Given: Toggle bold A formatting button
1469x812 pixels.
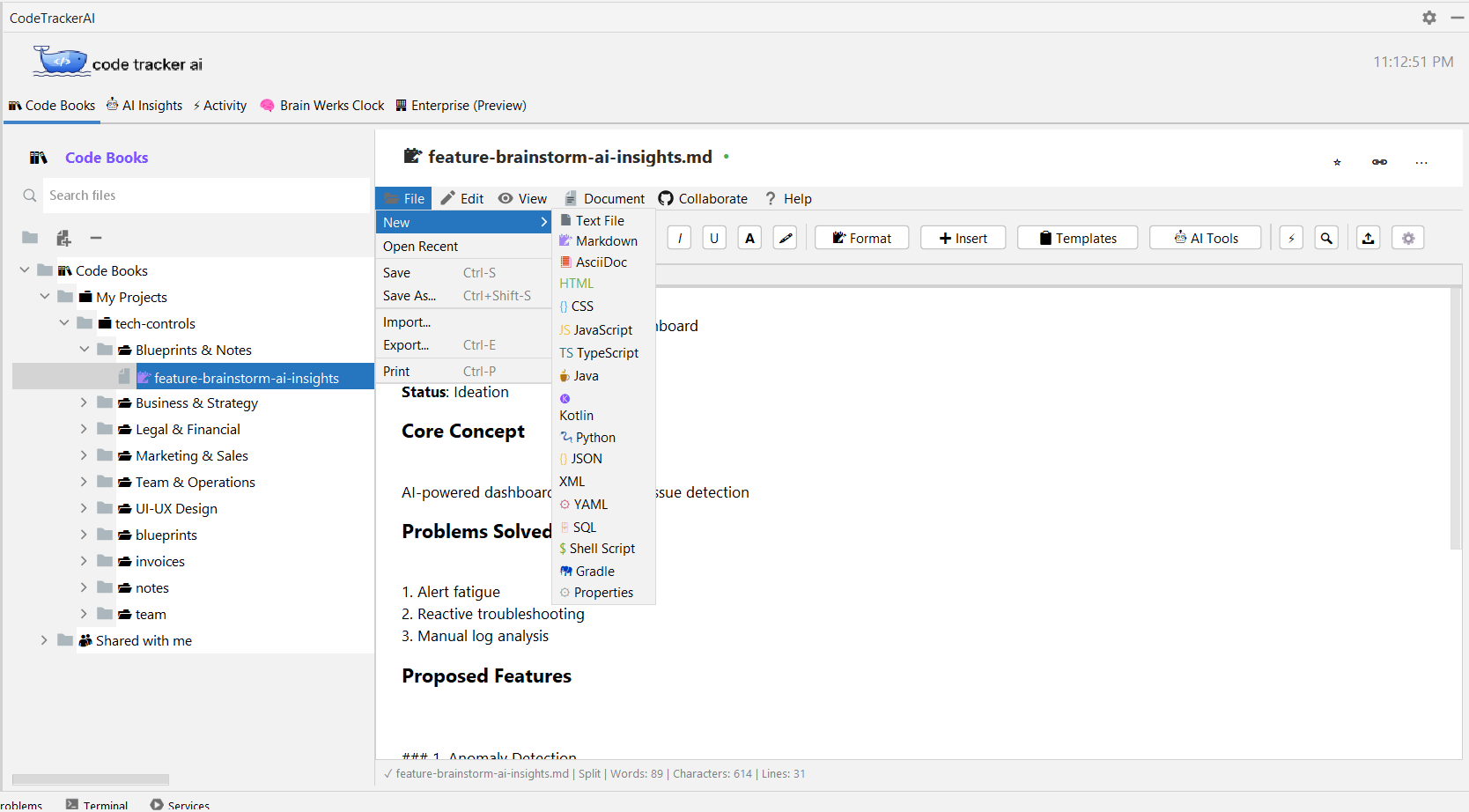Looking at the screenshot, I should 749,237.
